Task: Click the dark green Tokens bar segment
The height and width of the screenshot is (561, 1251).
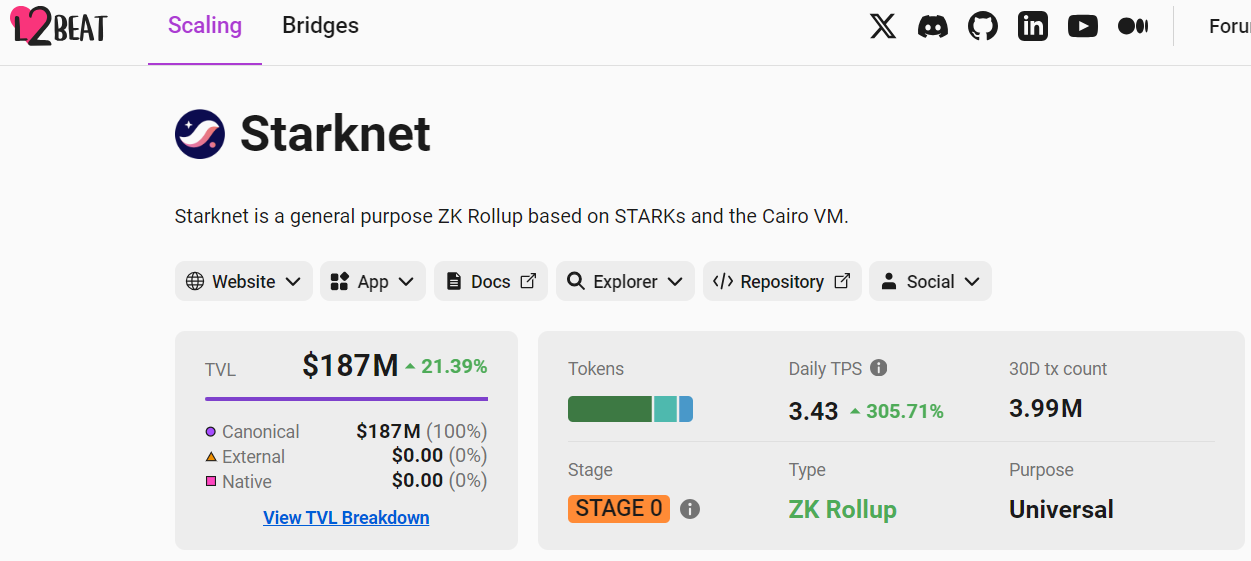Action: point(610,409)
